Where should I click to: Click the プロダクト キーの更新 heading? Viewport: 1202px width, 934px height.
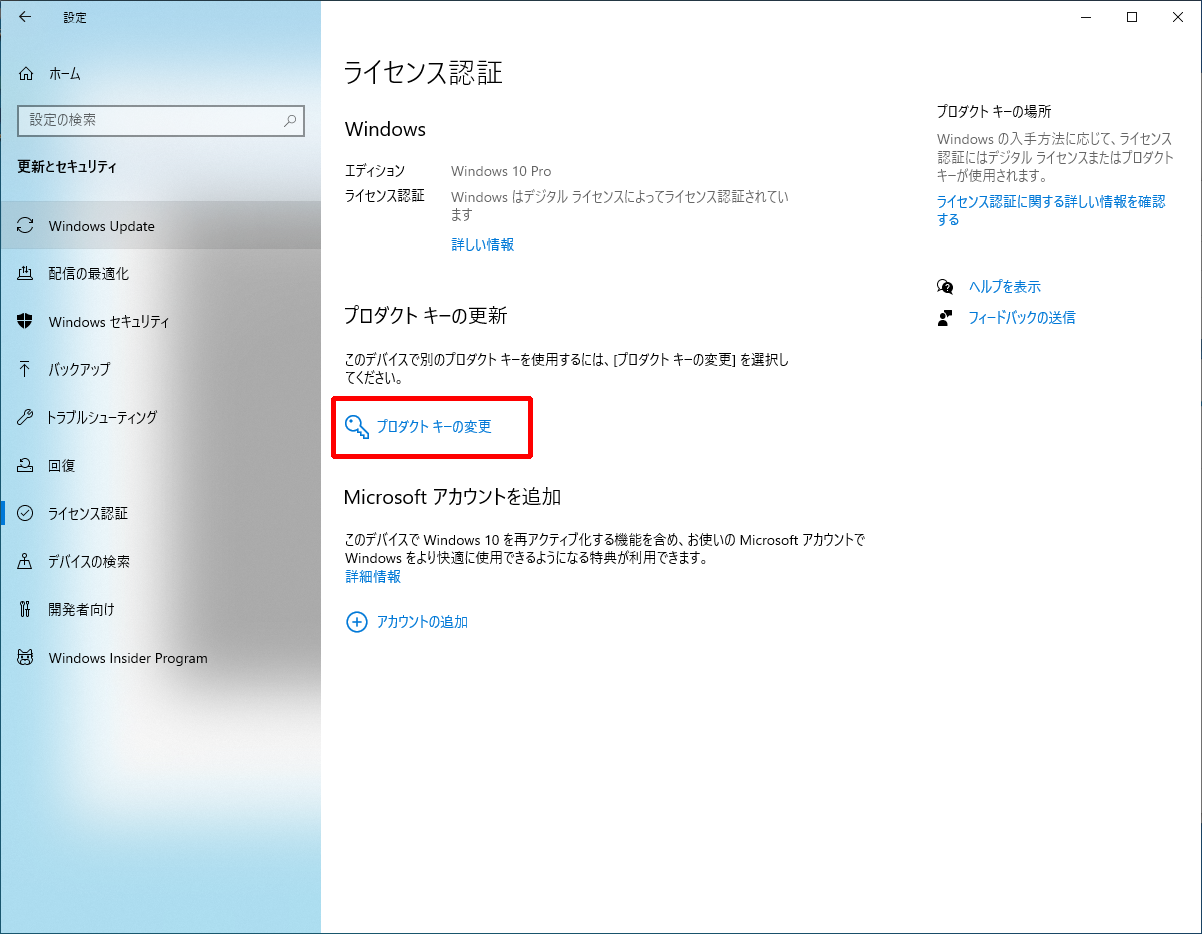click(x=426, y=316)
